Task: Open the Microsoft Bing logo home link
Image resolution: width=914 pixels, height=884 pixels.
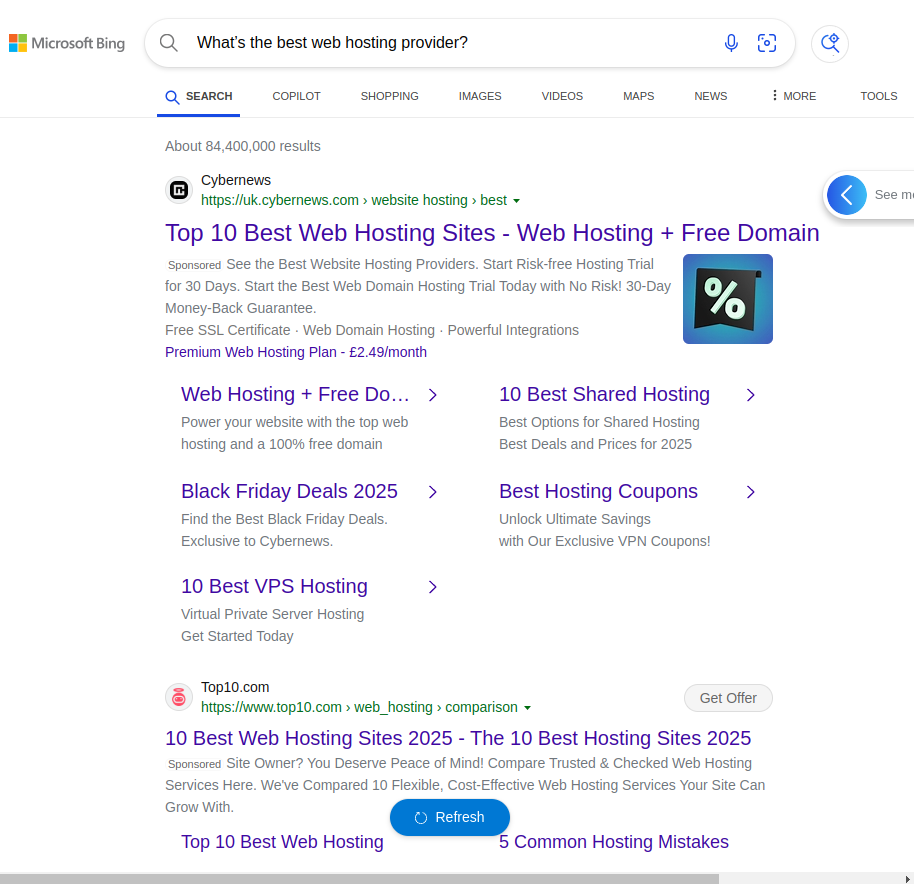Action: pyautogui.click(x=67, y=43)
